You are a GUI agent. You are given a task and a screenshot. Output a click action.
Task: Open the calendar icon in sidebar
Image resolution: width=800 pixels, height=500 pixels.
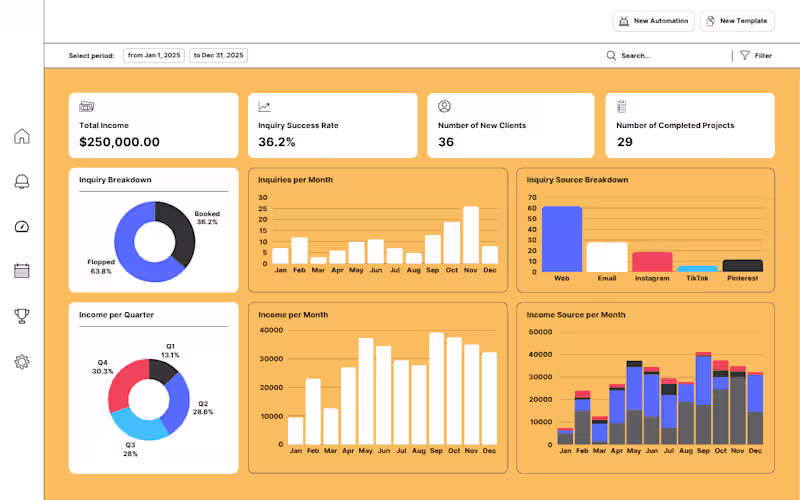click(21, 271)
